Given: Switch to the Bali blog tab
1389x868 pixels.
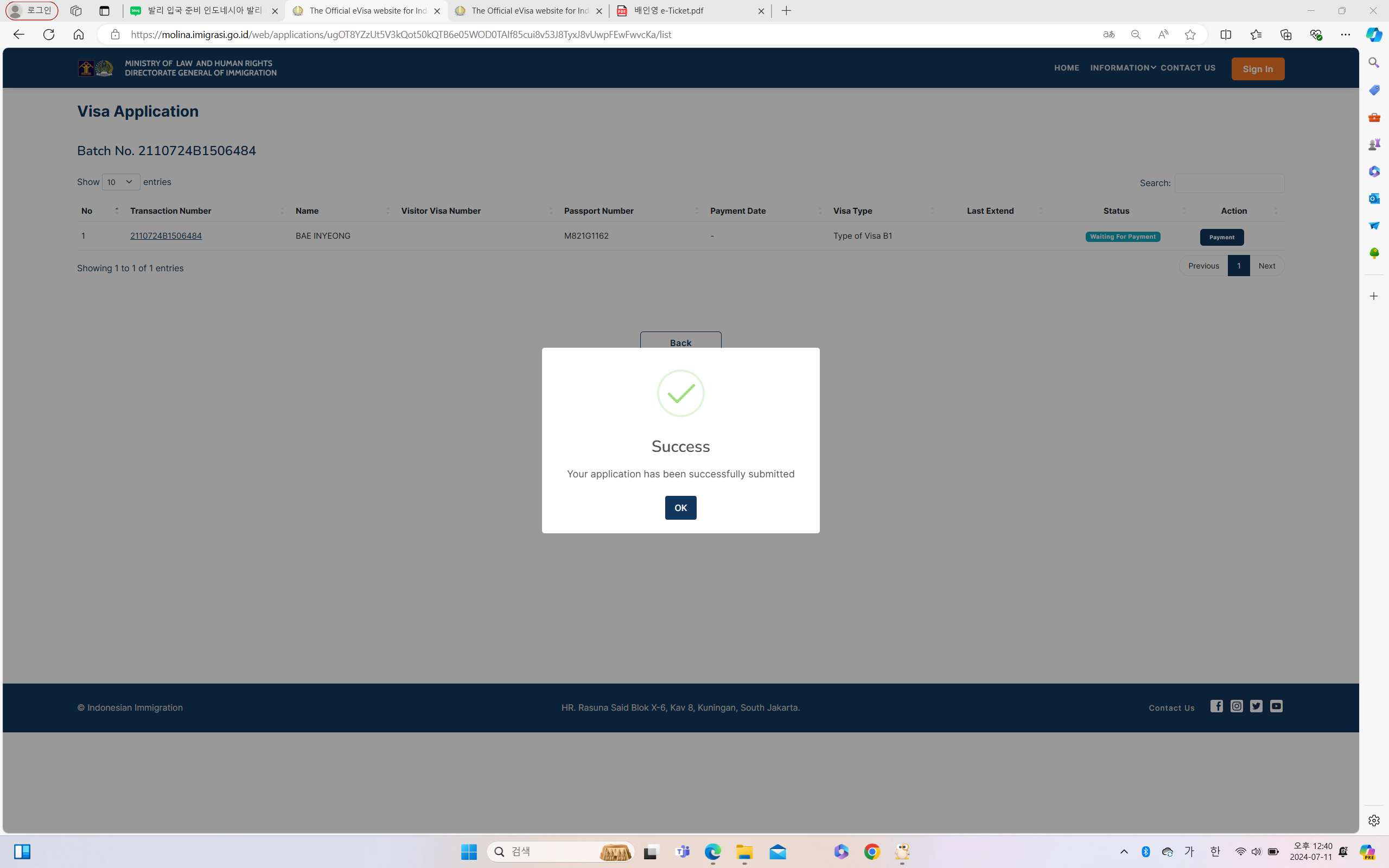Looking at the screenshot, I should click(x=204, y=11).
